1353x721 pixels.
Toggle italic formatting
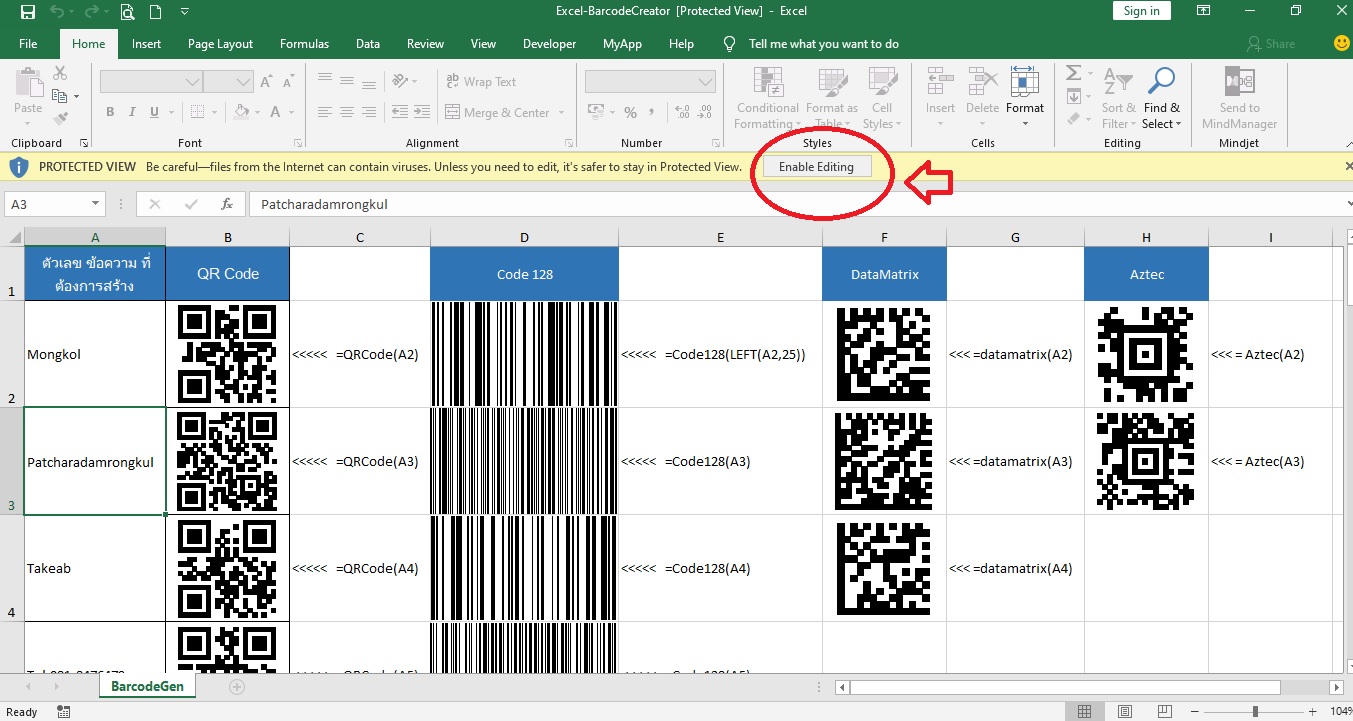coord(131,111)
